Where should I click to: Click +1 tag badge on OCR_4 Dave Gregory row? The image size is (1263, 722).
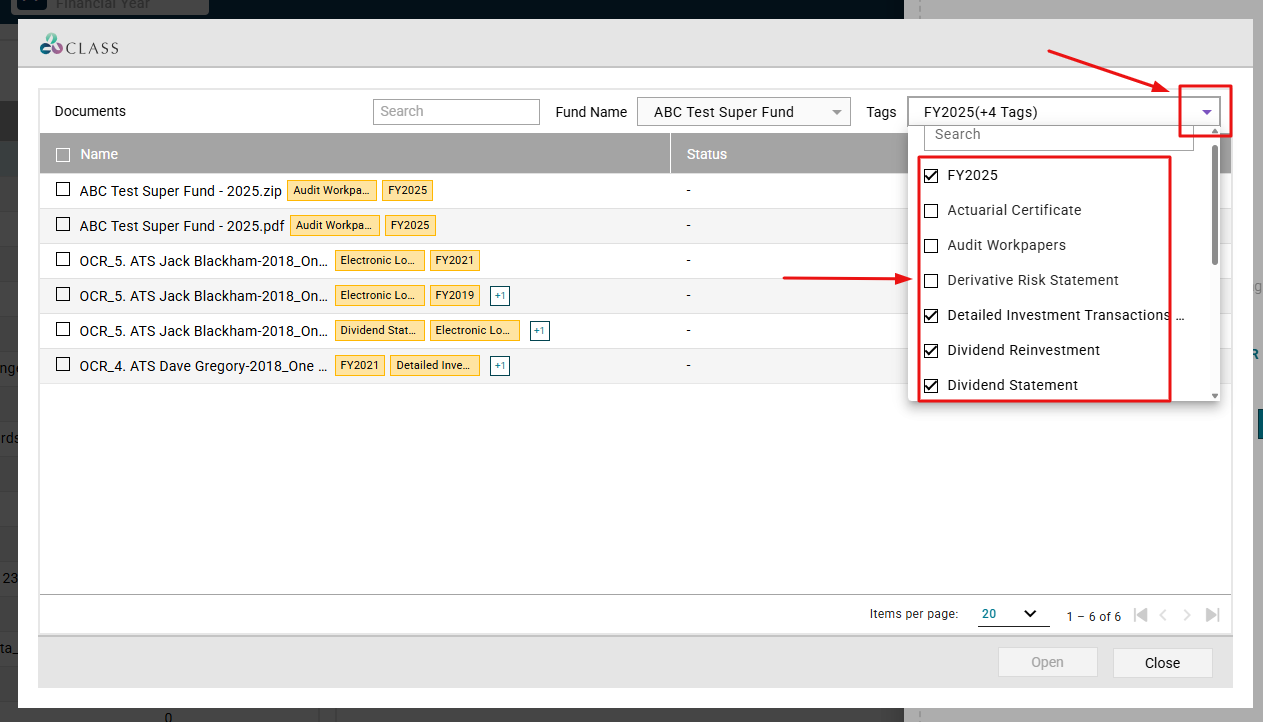point(500,366)
